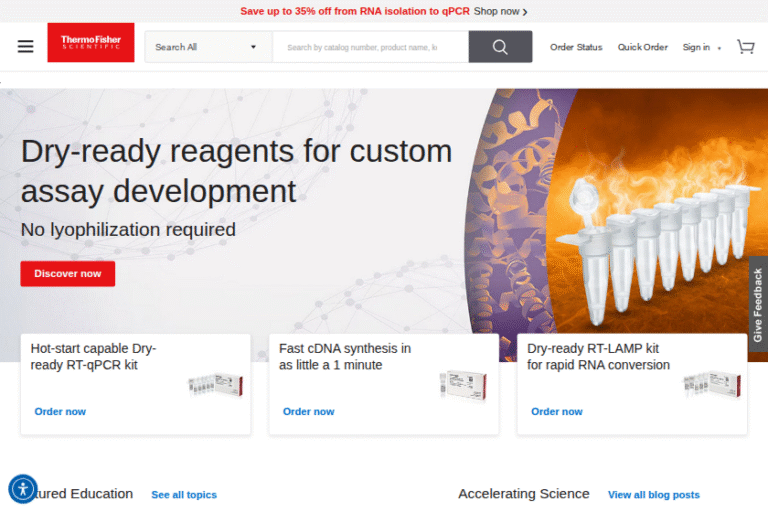Viewport: 768px width, 512px height.
Task: Click the cDNA synthesis kit product image
Action: 462,385
